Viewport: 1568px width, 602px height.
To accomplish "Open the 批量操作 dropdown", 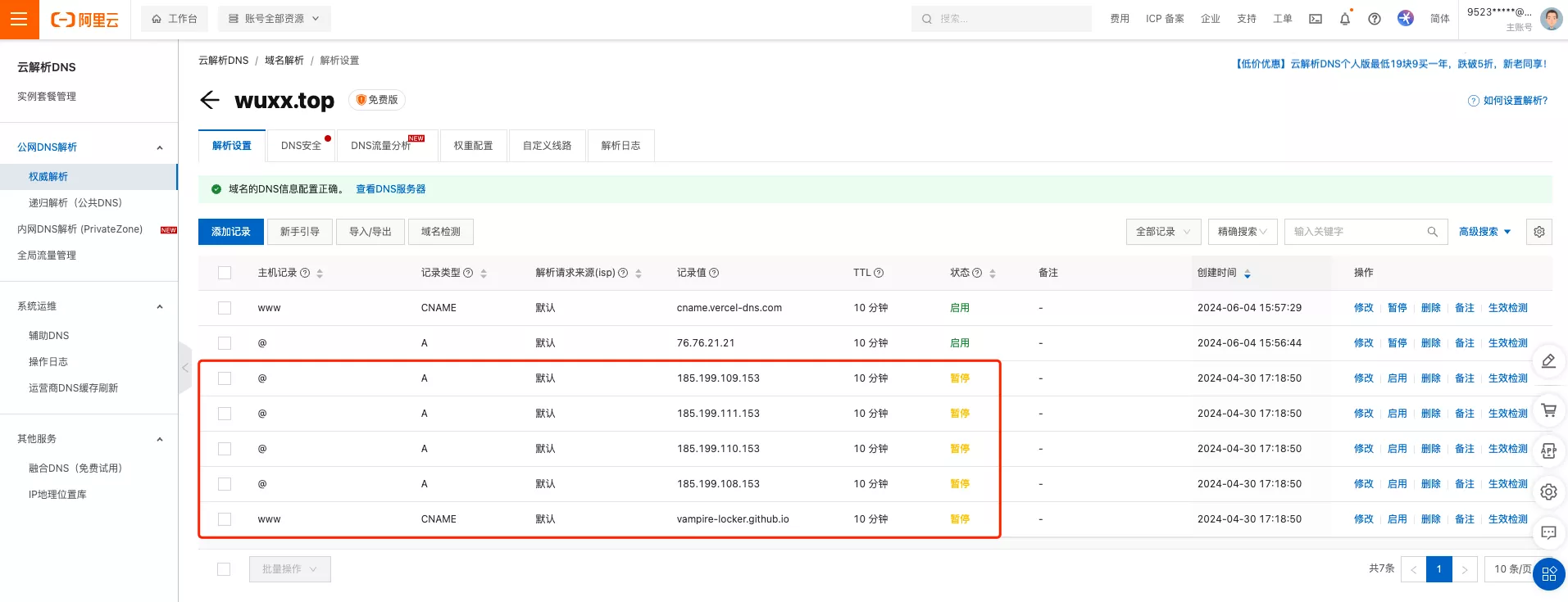I will pyautogui.click(x=290, y=569).
